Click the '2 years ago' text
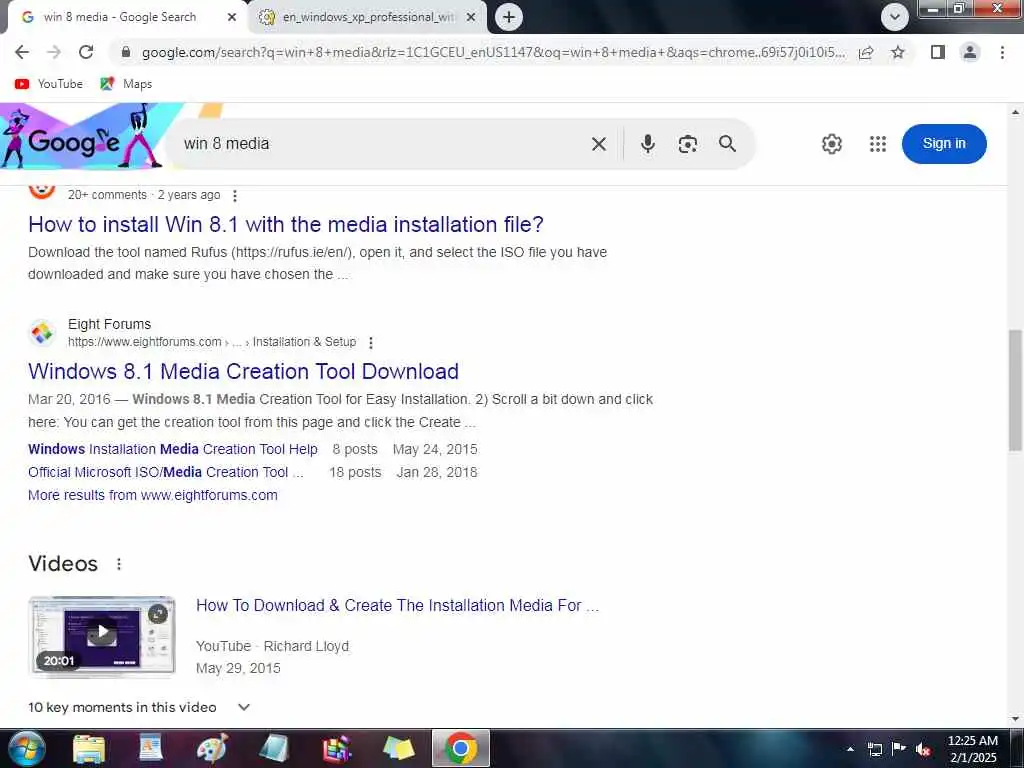The image size is (1024, 768). click(189, 195)
